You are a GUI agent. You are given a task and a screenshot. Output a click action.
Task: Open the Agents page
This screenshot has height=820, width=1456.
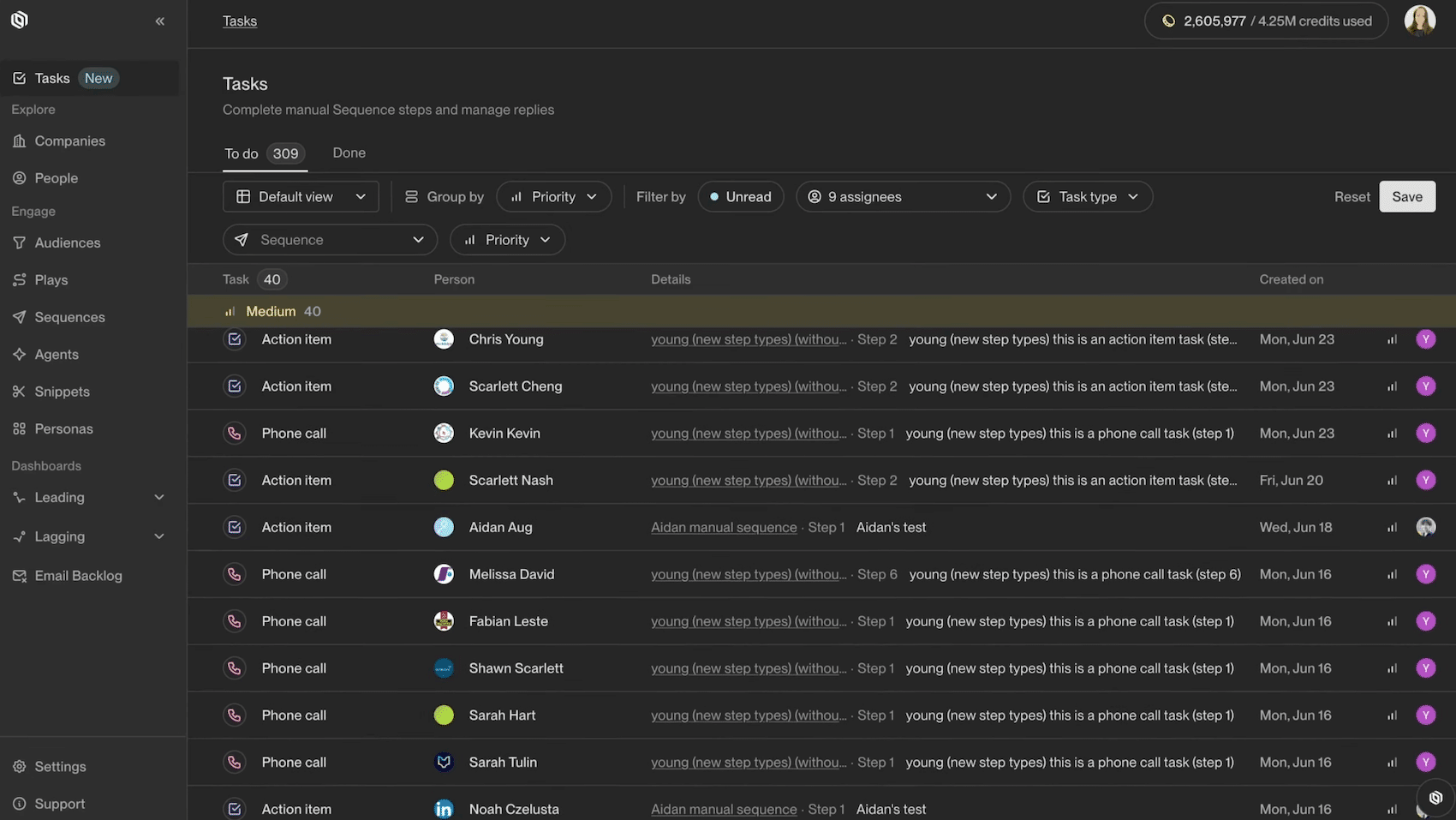(57, 354)
